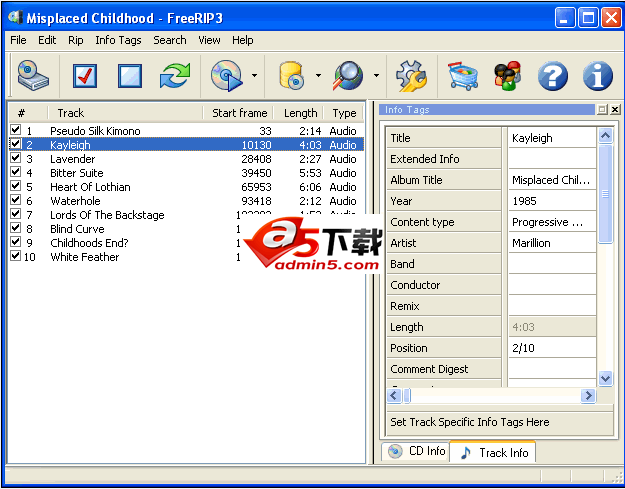Open the File menu
The width and height of the screenshot is (625, 489).
18,40
